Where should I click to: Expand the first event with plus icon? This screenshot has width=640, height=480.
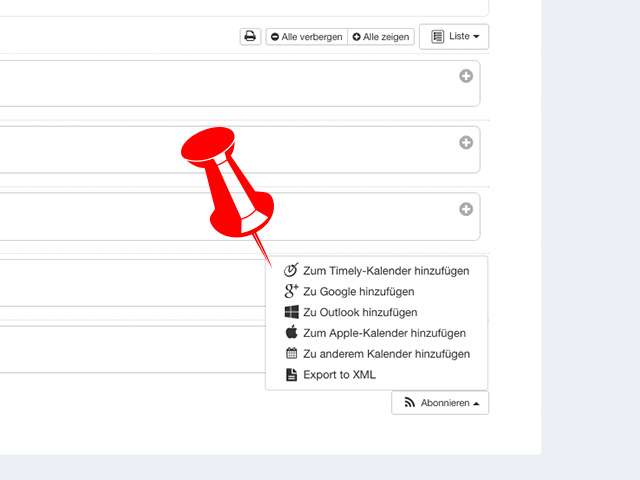(x=466, y=76)
